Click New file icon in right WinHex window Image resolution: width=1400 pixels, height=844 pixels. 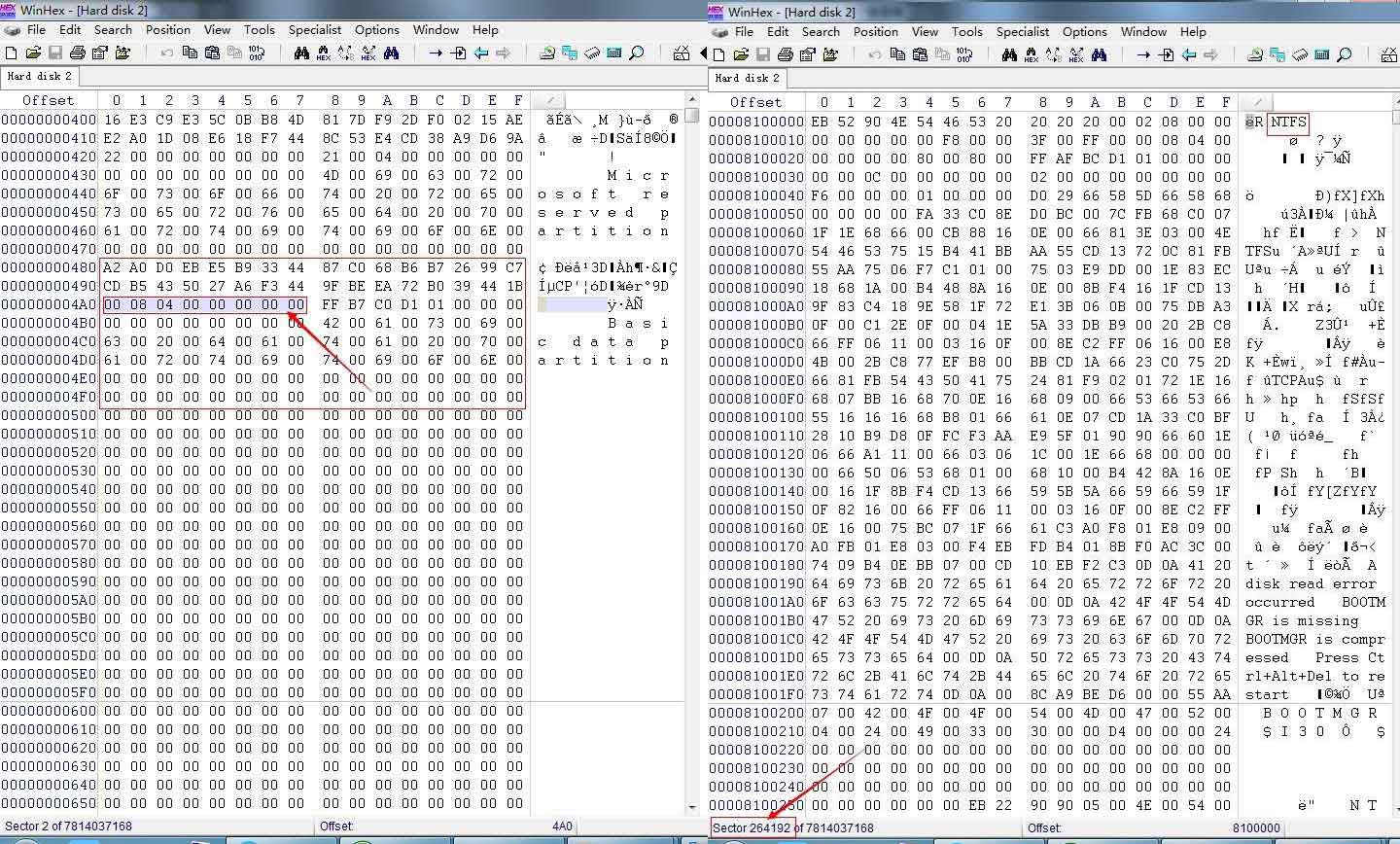point(718,54)
